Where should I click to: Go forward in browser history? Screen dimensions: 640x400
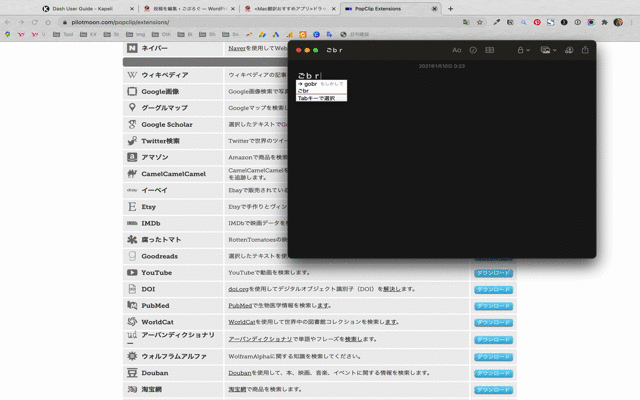21,22
